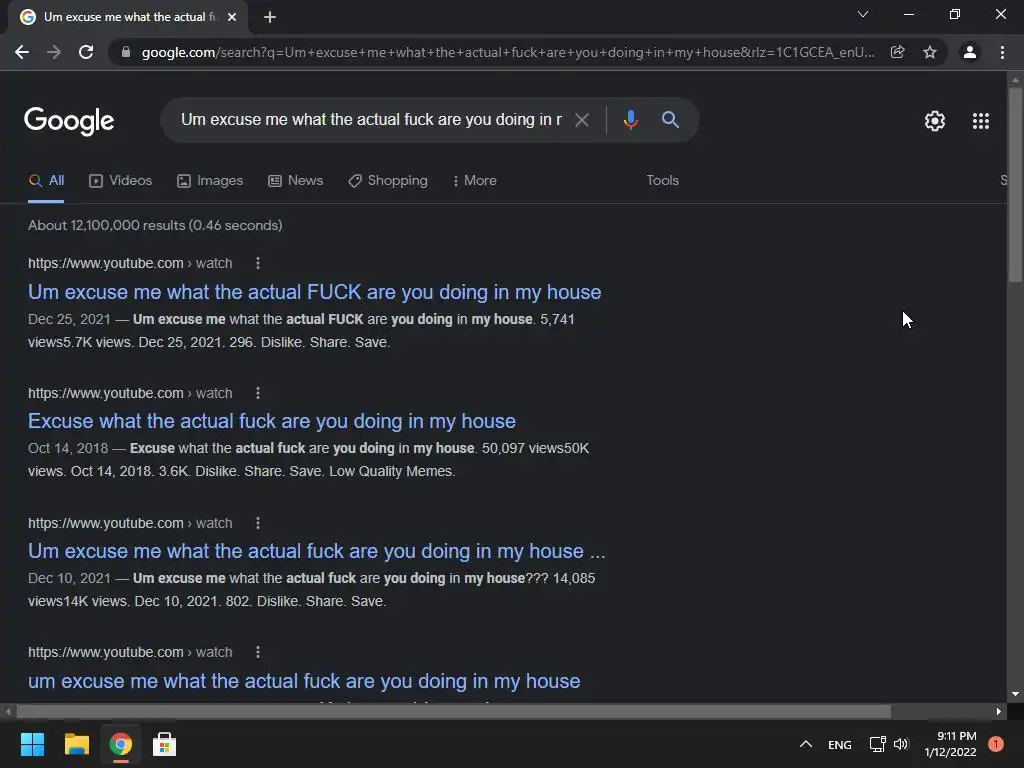Open options for the fourth YouTube result

(258, 652)
